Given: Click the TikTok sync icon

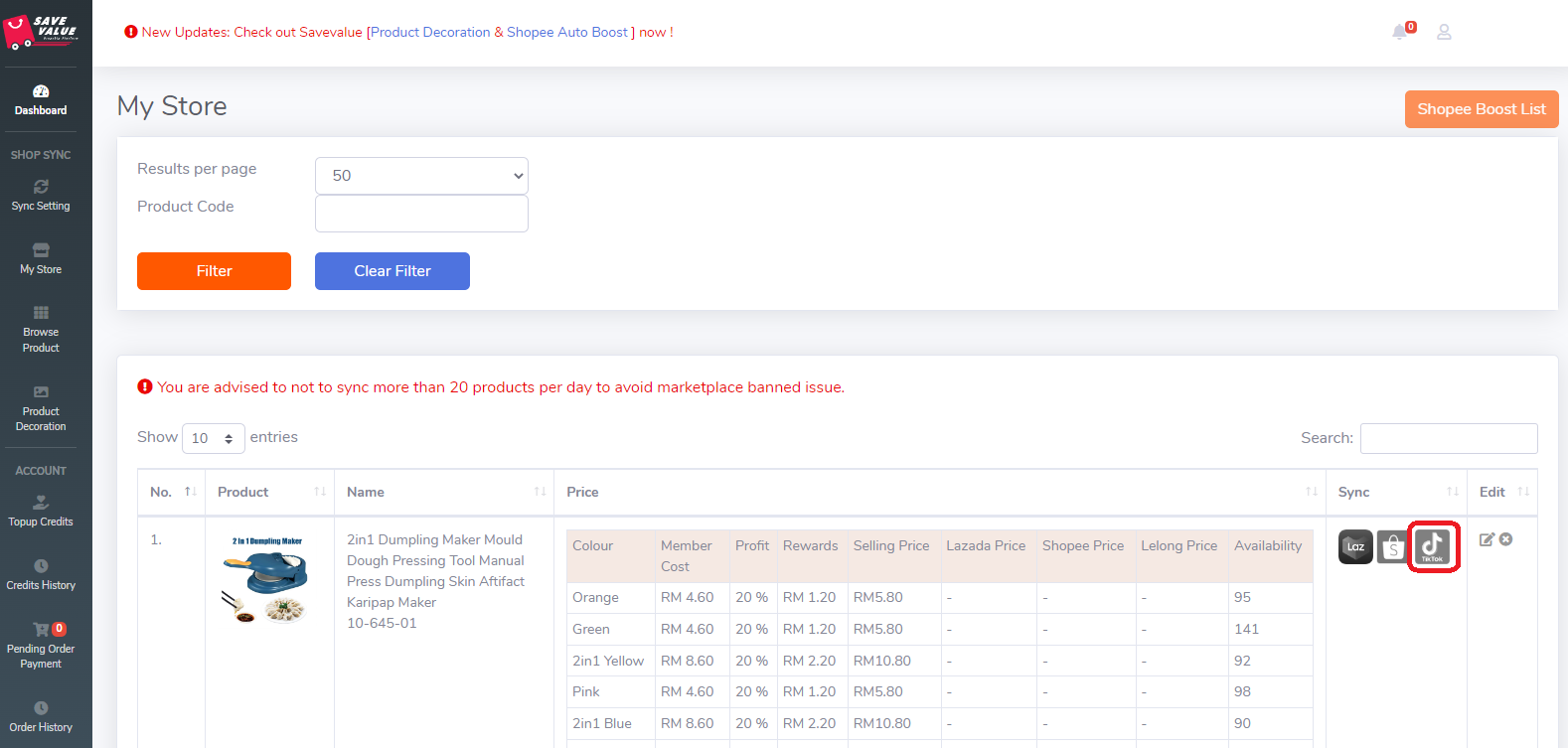Looking at the screenshot, I should (x=1432, y=545).
